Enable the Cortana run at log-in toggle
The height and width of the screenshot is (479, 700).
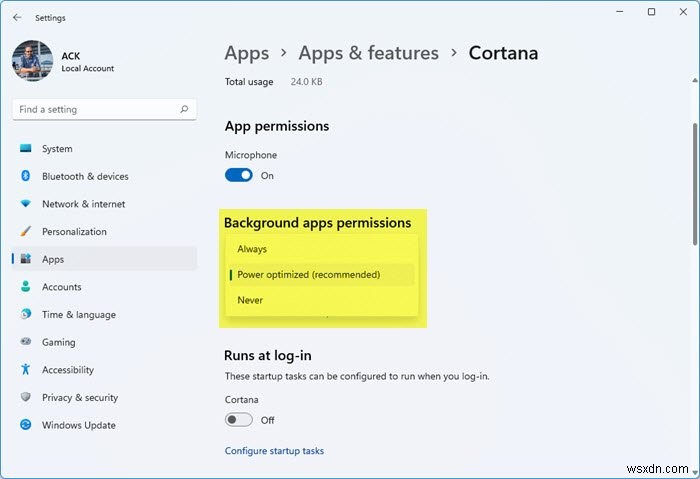239,420
